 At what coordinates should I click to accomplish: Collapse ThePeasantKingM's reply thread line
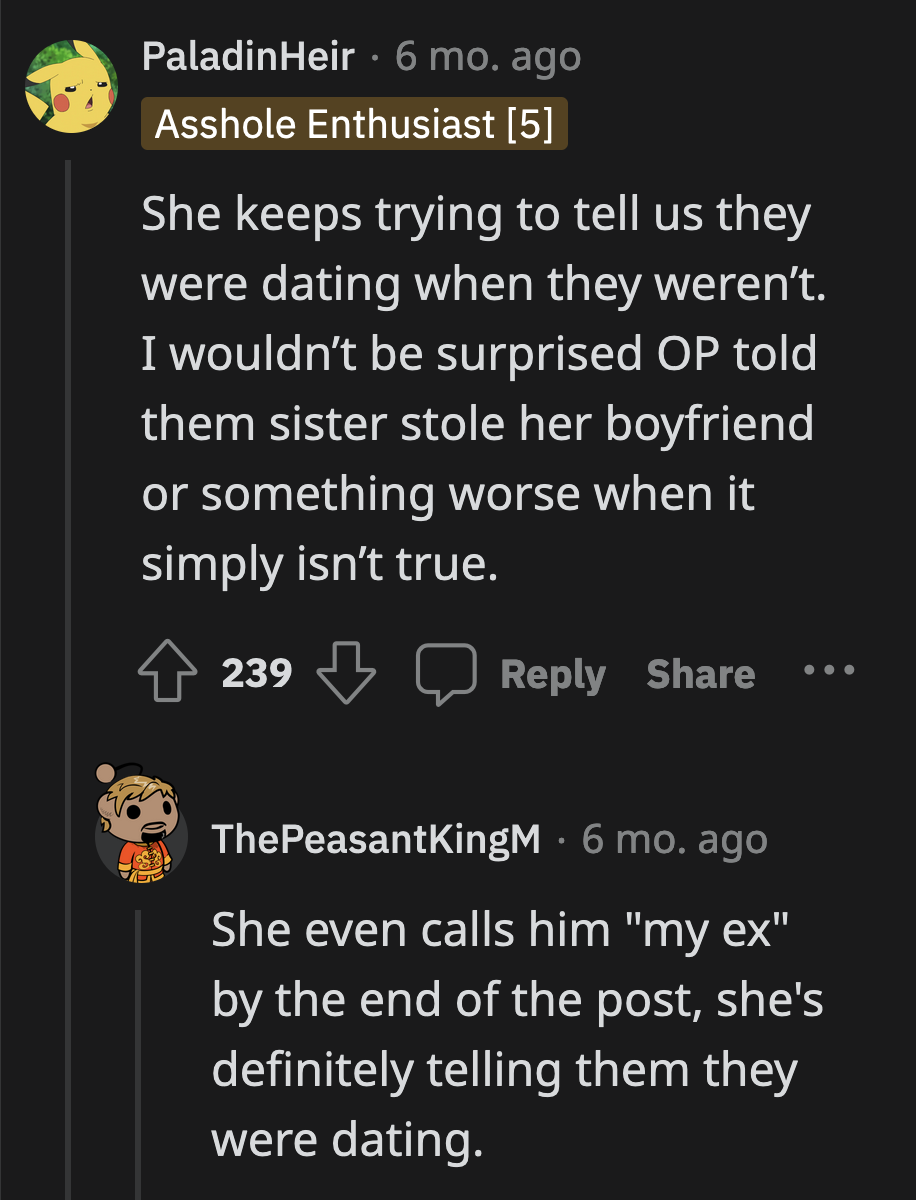[139, 1050]
